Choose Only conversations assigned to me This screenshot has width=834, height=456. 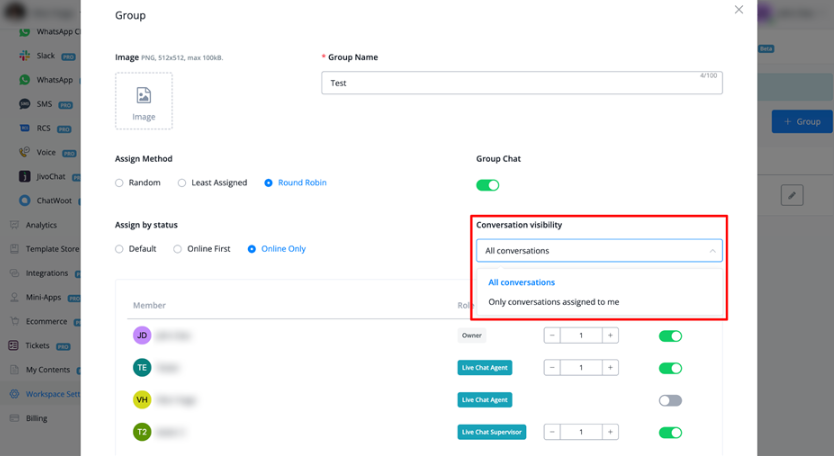pyautogui.click(x=553, y=302)
